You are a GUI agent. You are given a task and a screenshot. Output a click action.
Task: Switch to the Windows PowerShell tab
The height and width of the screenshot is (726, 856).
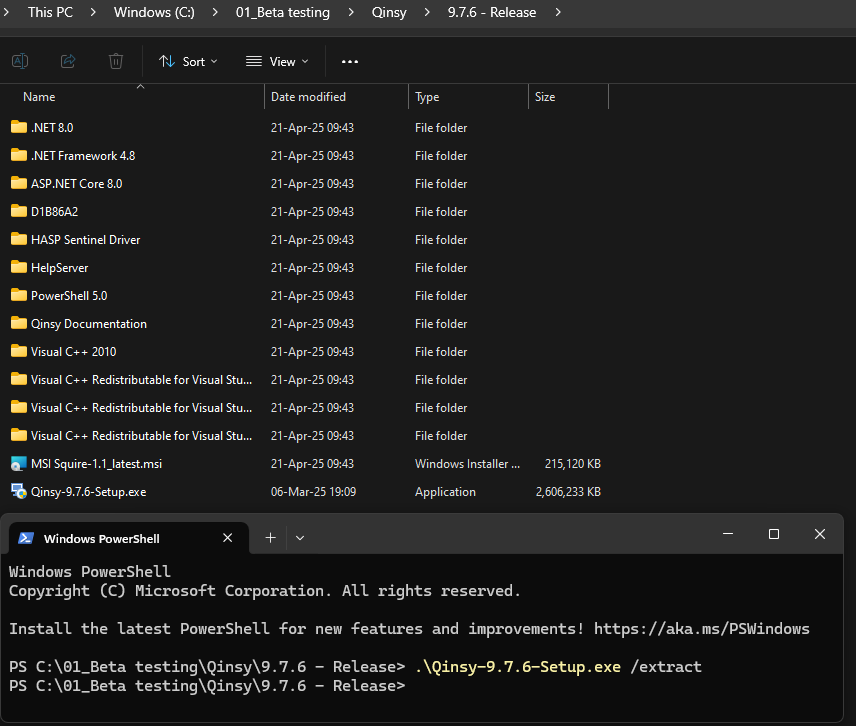click(101, 538)
